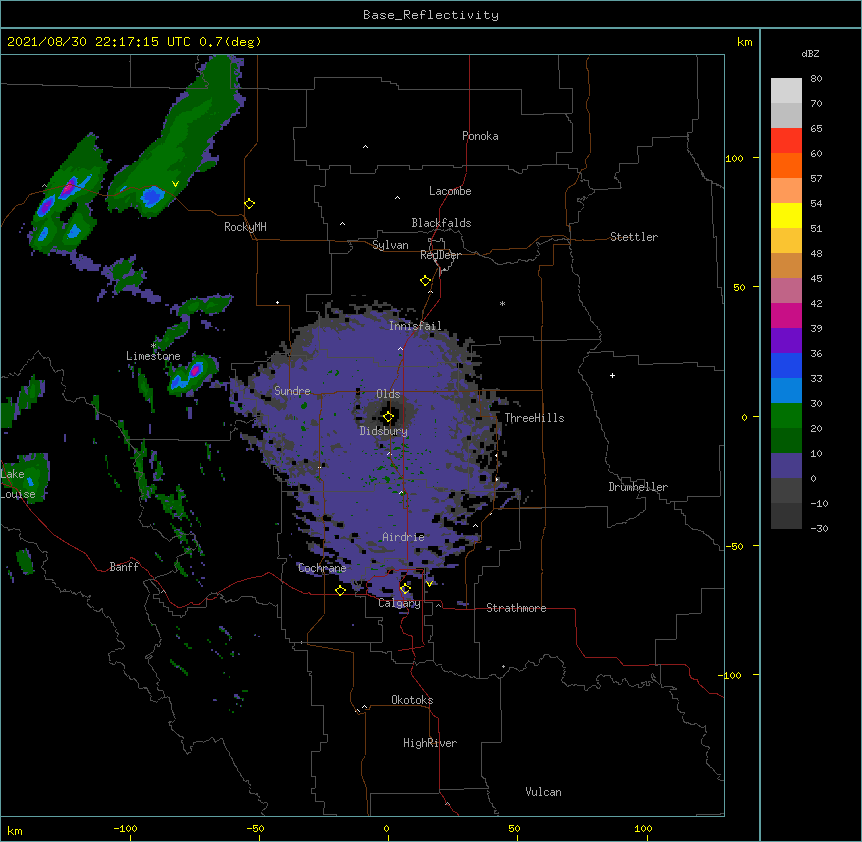Click the Strathmore town label
This screenshot has width=862, height=842.
tap(516, 608)
